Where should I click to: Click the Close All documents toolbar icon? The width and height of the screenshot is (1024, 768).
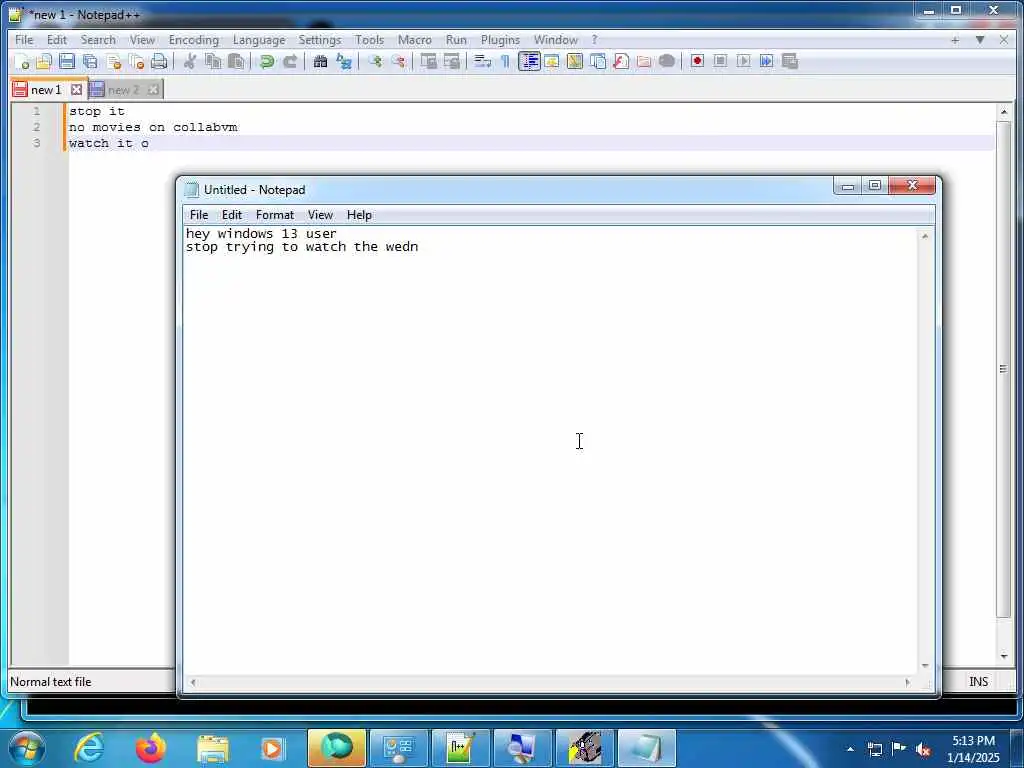tap(136, 61)
